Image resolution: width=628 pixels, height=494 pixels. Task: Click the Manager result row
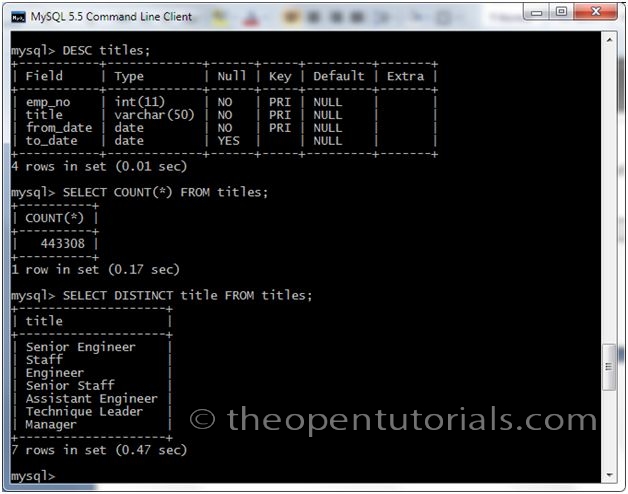[51, 424]
